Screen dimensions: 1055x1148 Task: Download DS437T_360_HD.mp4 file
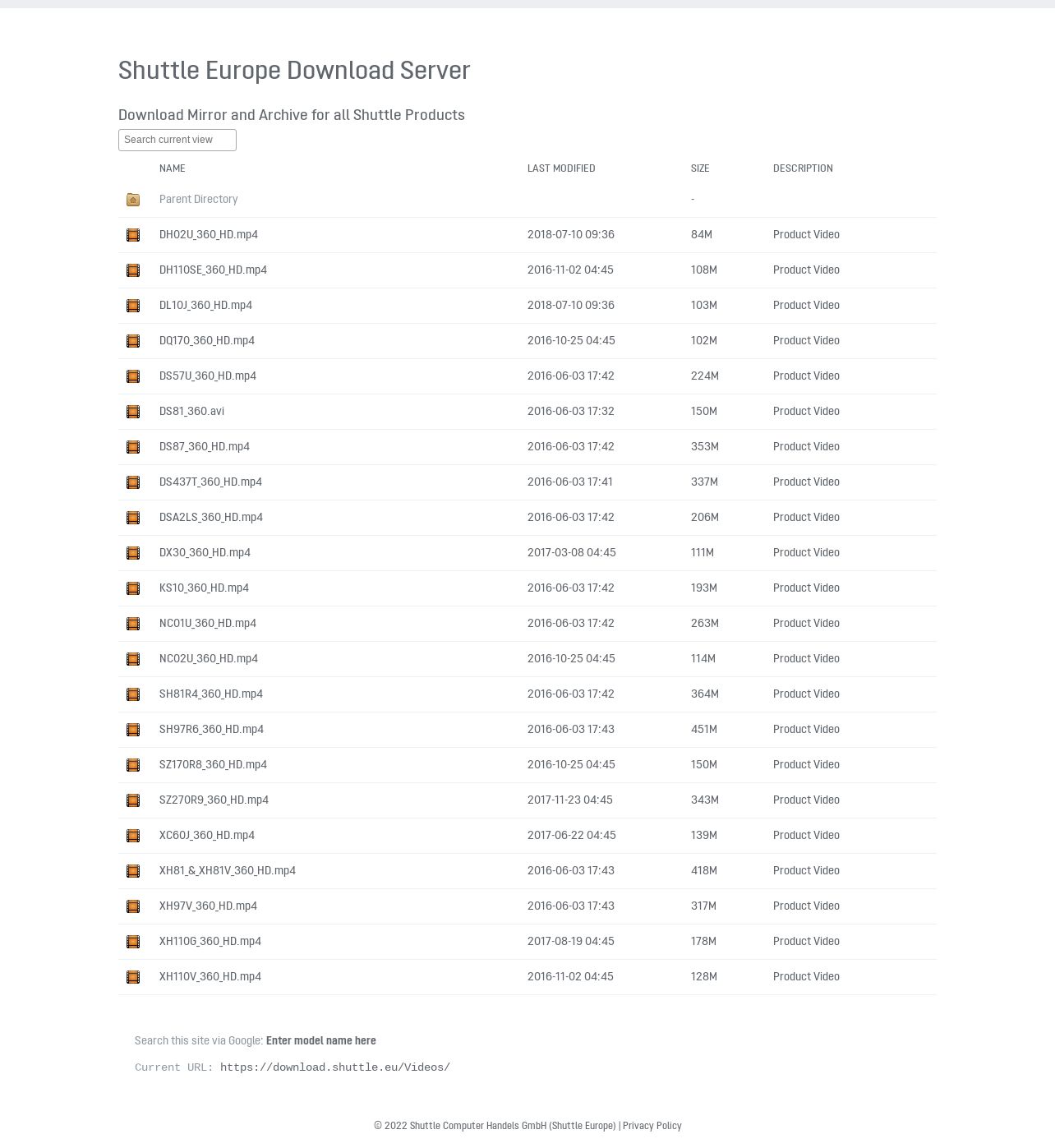click(210, 482)
